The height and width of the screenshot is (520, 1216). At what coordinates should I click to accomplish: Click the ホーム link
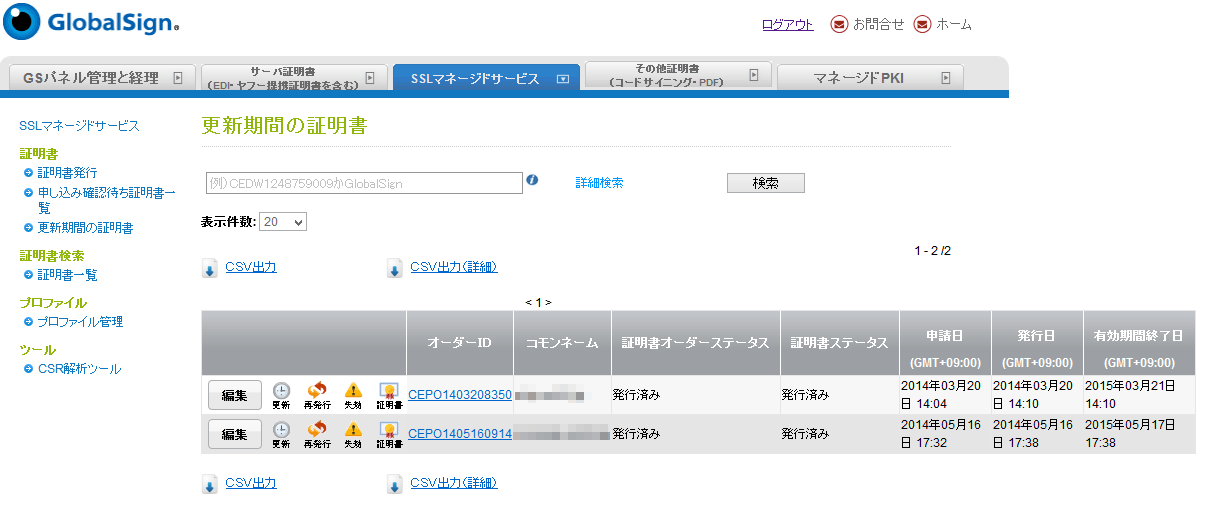(x=953, y=25)
